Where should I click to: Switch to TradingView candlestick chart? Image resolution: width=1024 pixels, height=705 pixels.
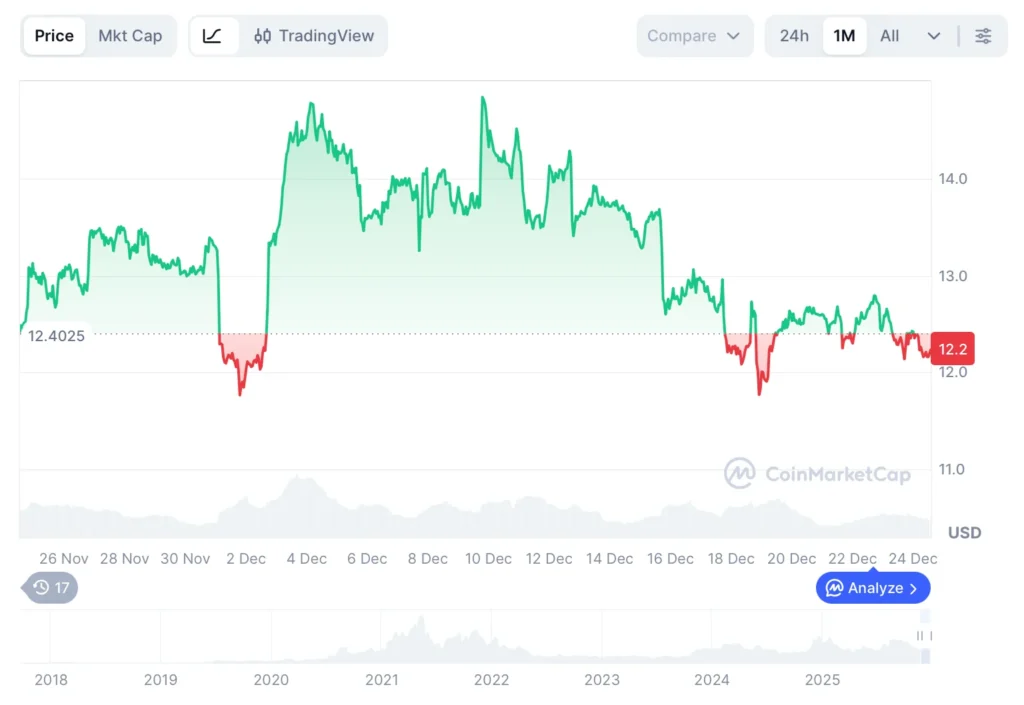(x=314, y=36)
